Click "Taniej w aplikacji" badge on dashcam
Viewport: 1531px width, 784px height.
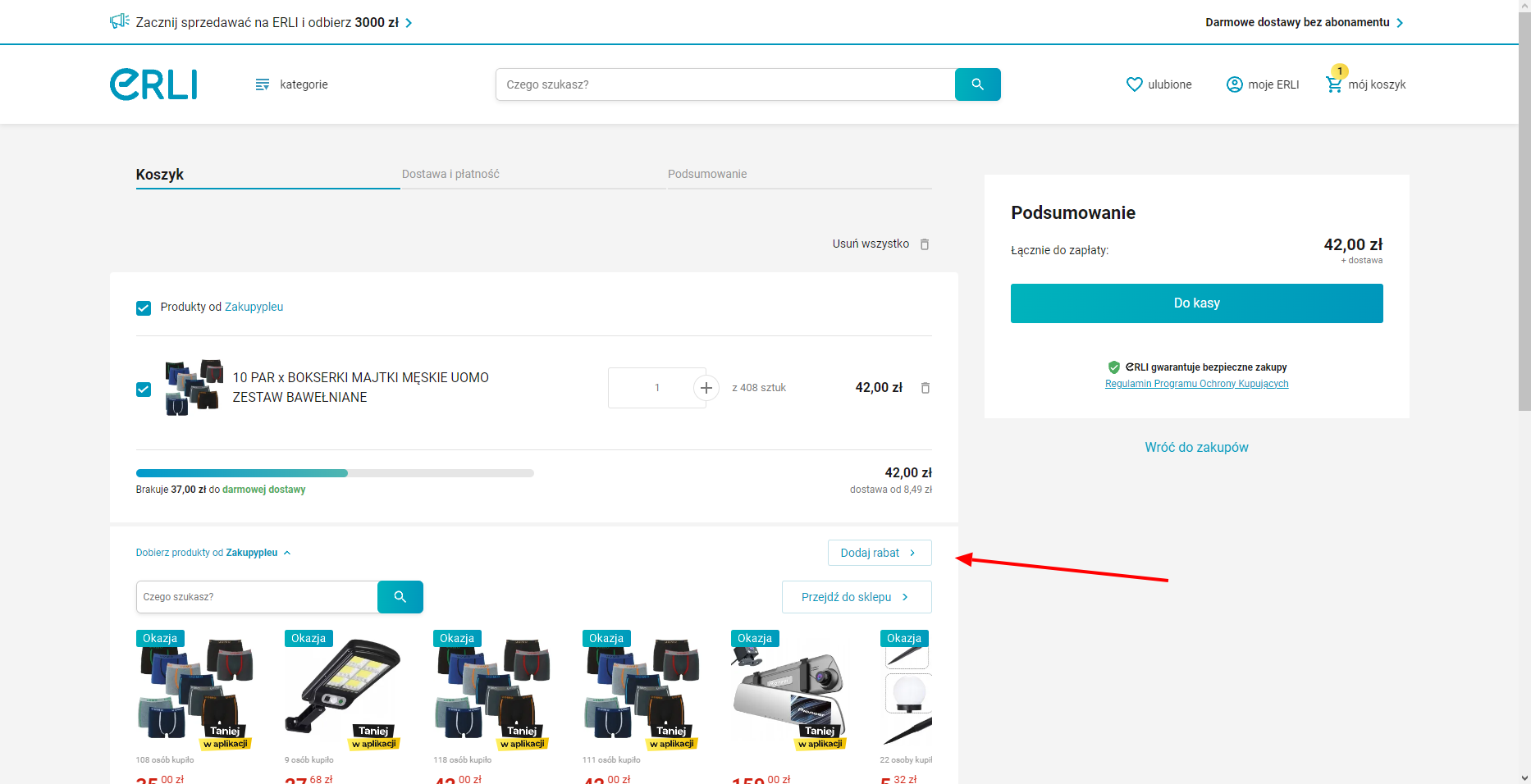820,737
